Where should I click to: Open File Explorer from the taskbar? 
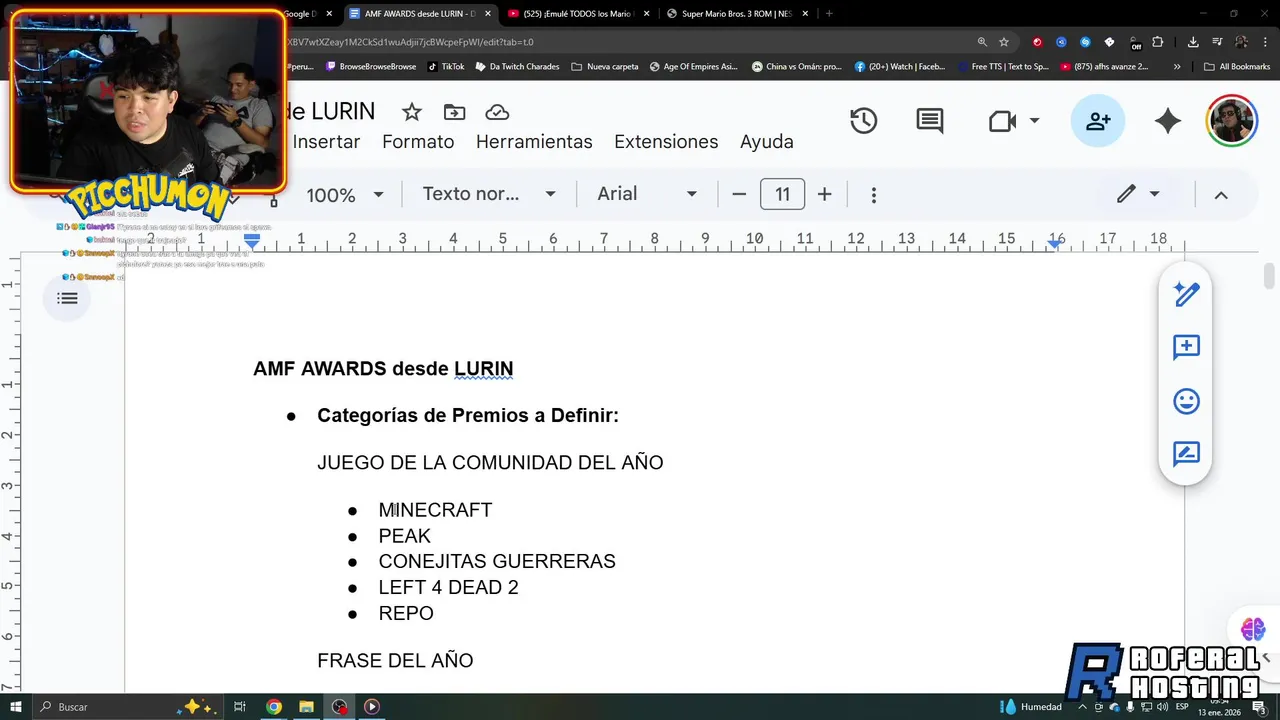pyautogui.click(x=306, y=707)
